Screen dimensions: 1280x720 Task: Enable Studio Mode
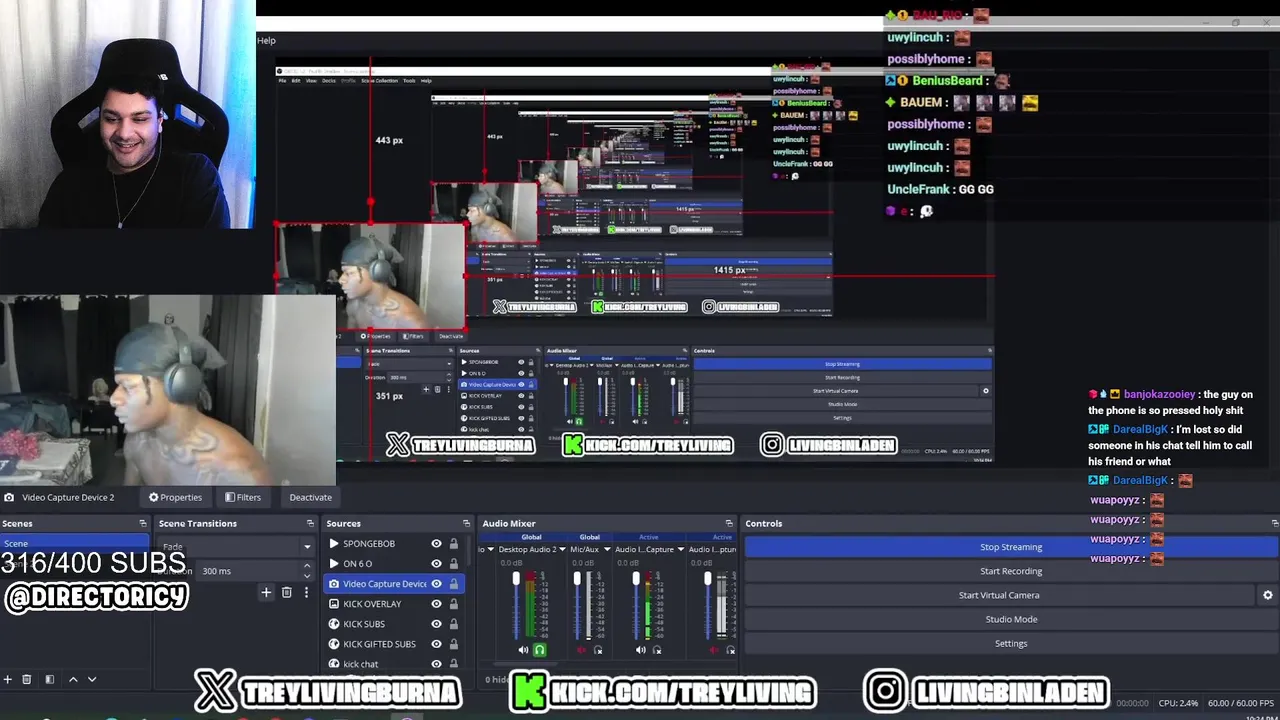(1011, 619)
